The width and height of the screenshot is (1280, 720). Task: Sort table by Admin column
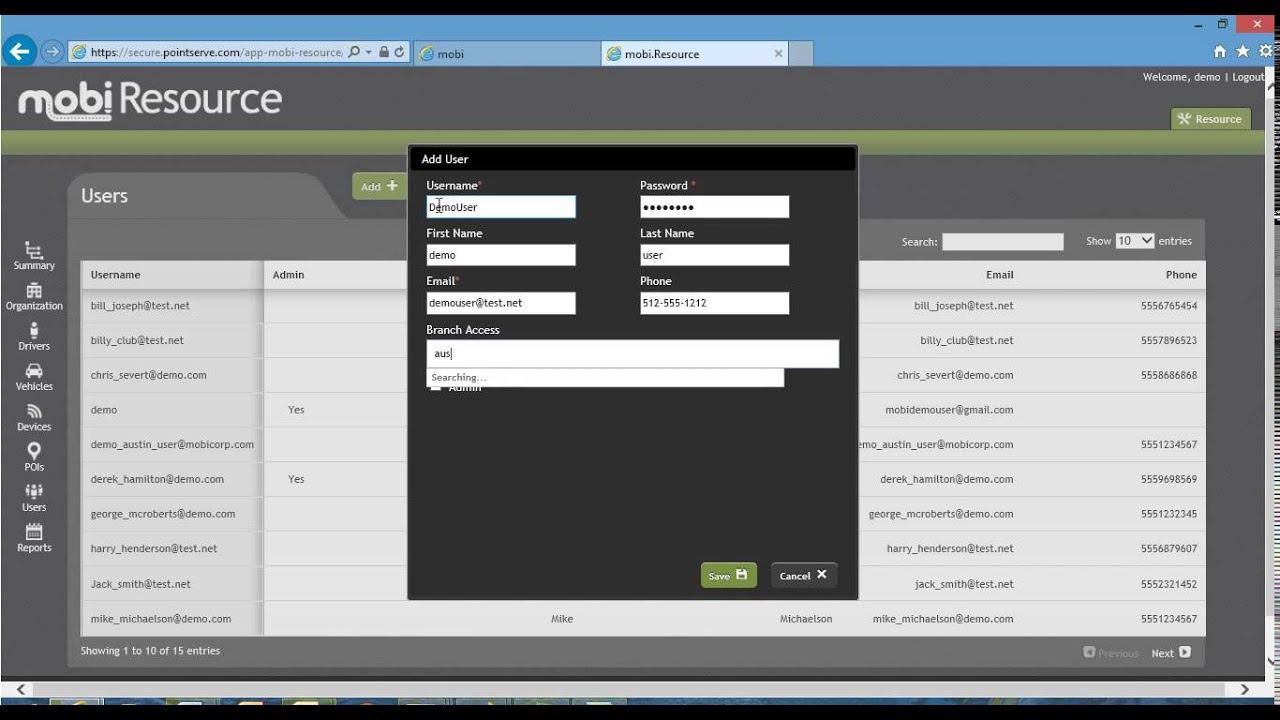(x=288, y=275)
